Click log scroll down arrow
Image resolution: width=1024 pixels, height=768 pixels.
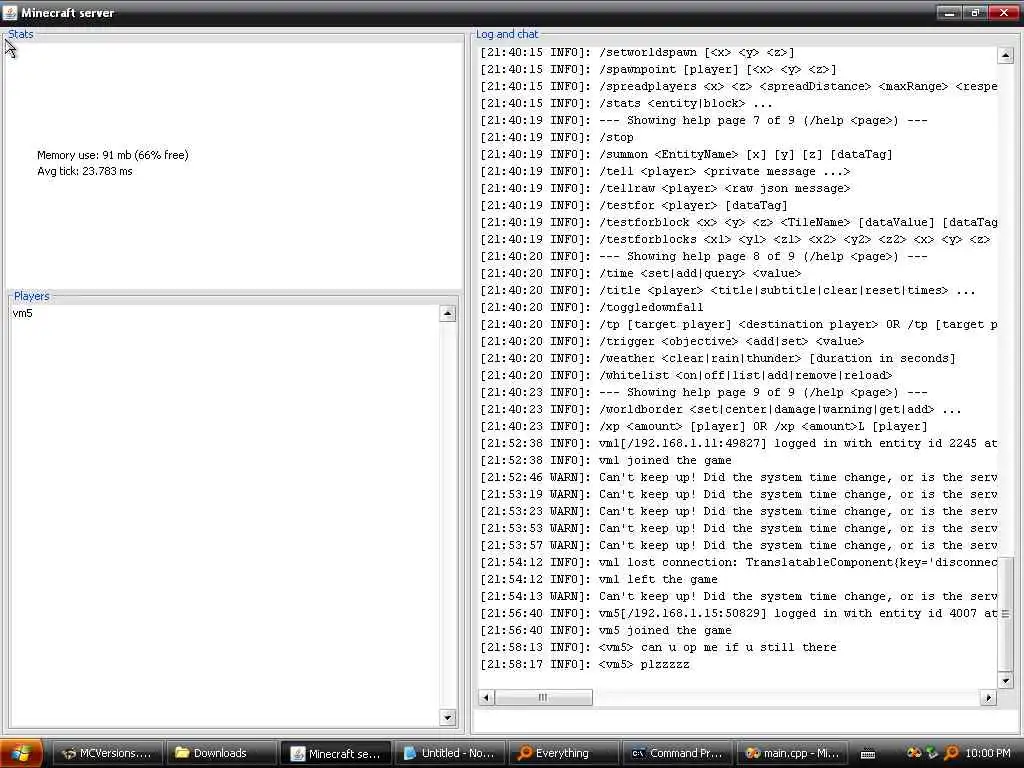[x=1005, y=680]
